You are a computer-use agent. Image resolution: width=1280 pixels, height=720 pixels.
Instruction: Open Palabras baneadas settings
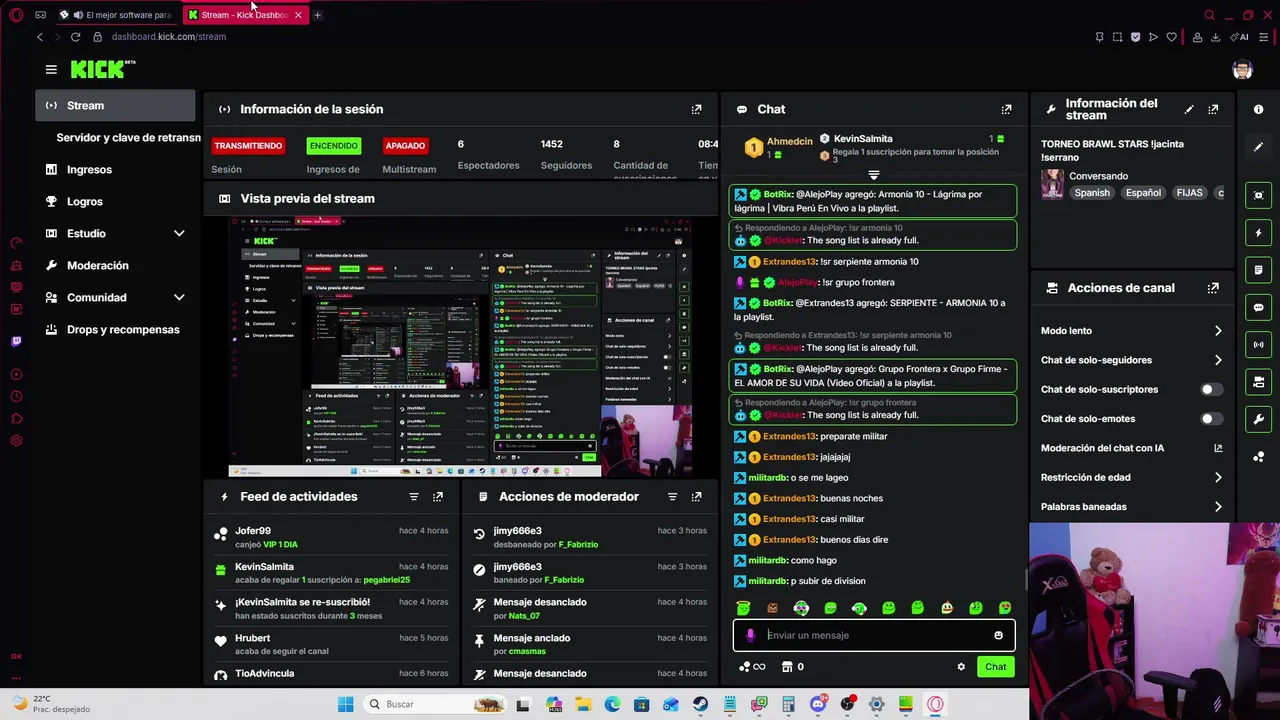[1131, 507]
